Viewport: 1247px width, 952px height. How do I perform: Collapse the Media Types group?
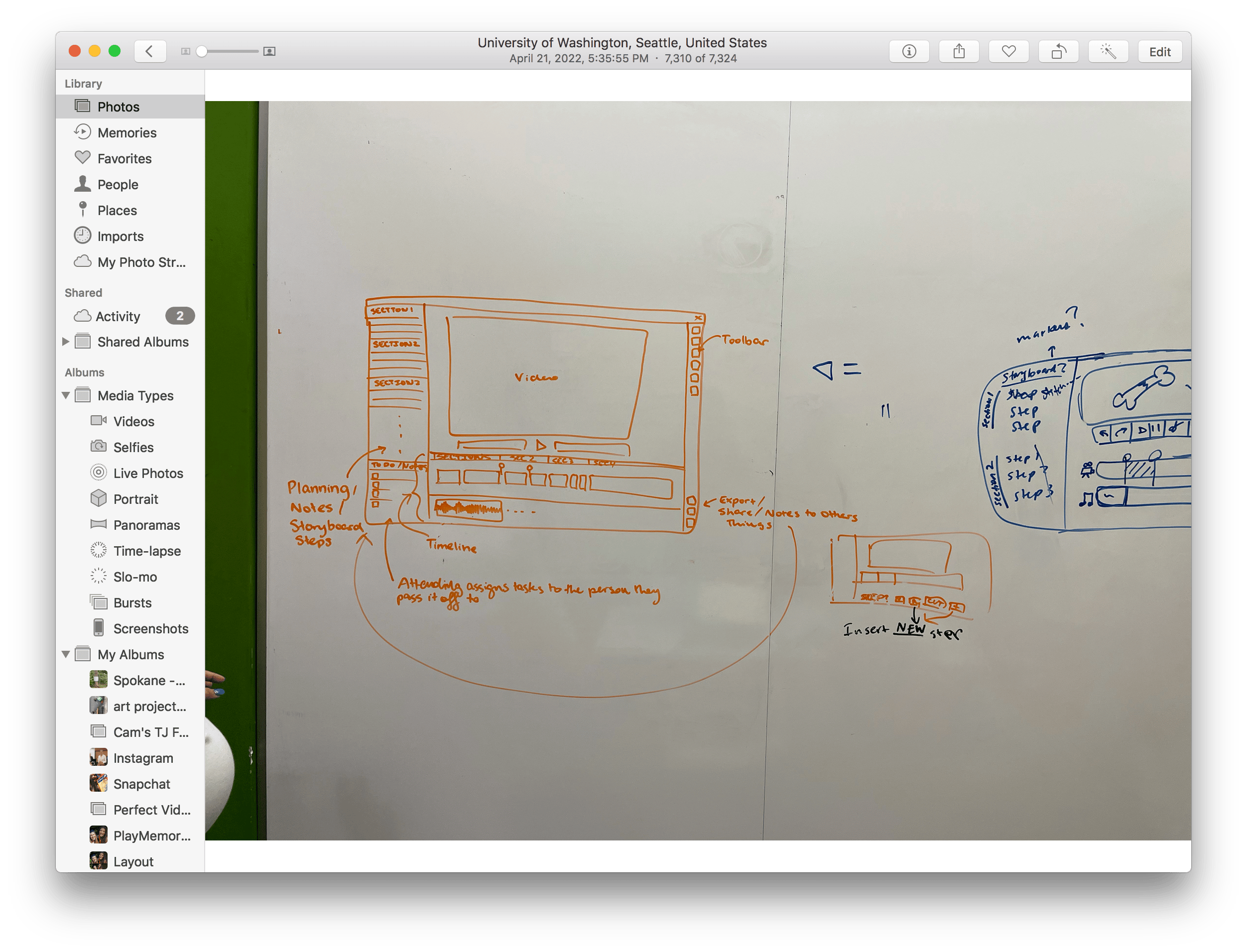[66, 395]
